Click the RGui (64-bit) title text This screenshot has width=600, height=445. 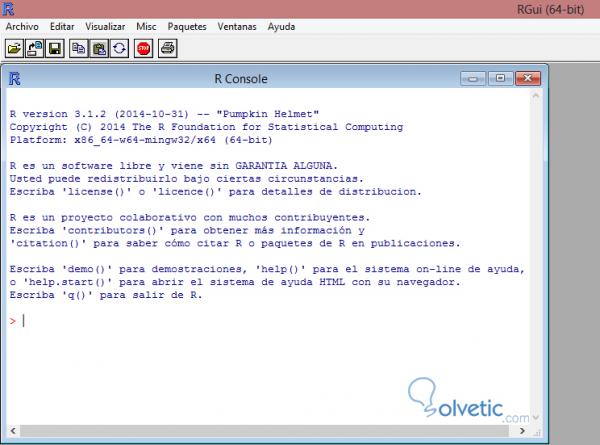[x=550, y=10]
